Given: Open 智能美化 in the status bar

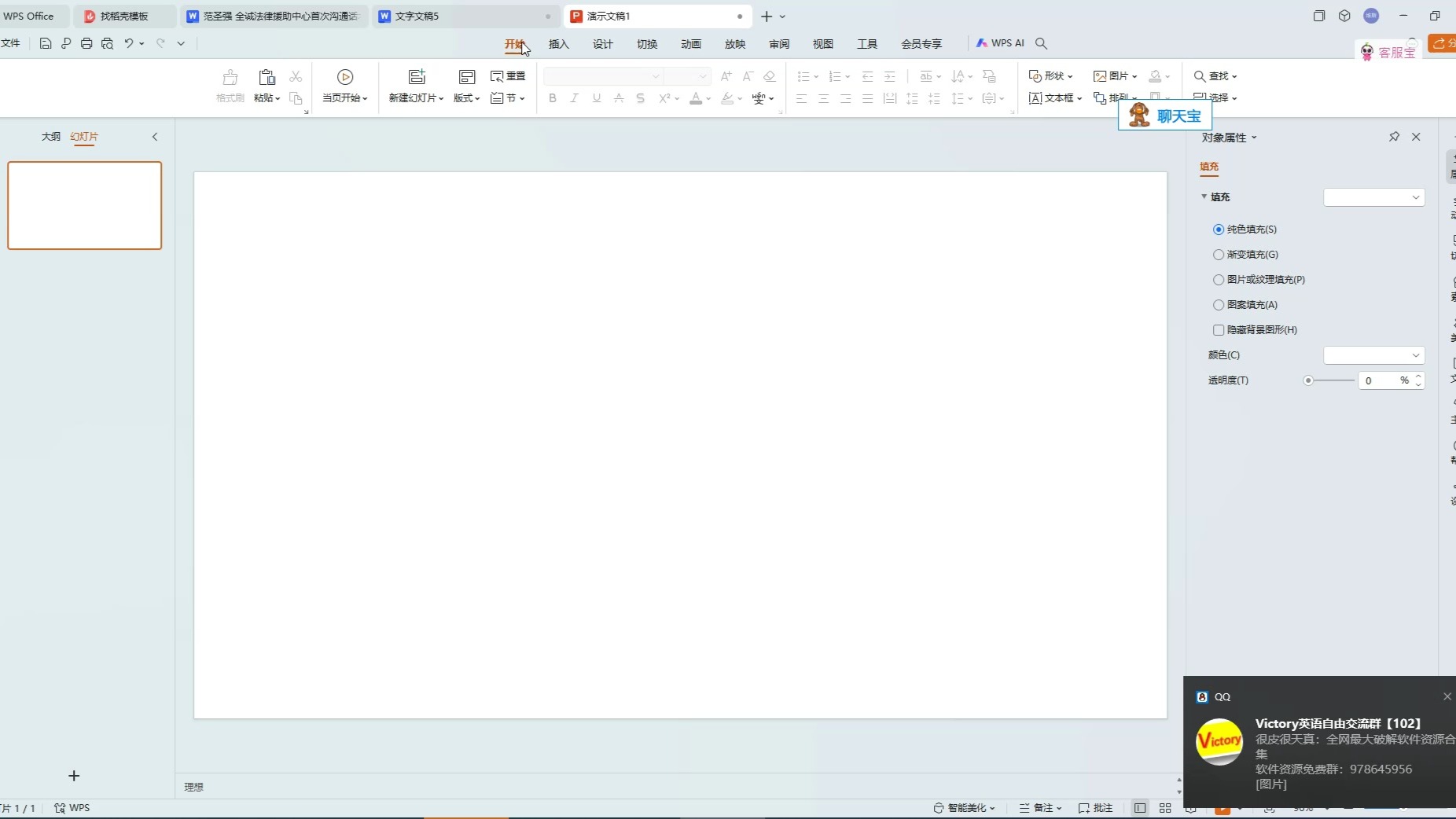Looking at the screenshot, I should tap(964, 808).
